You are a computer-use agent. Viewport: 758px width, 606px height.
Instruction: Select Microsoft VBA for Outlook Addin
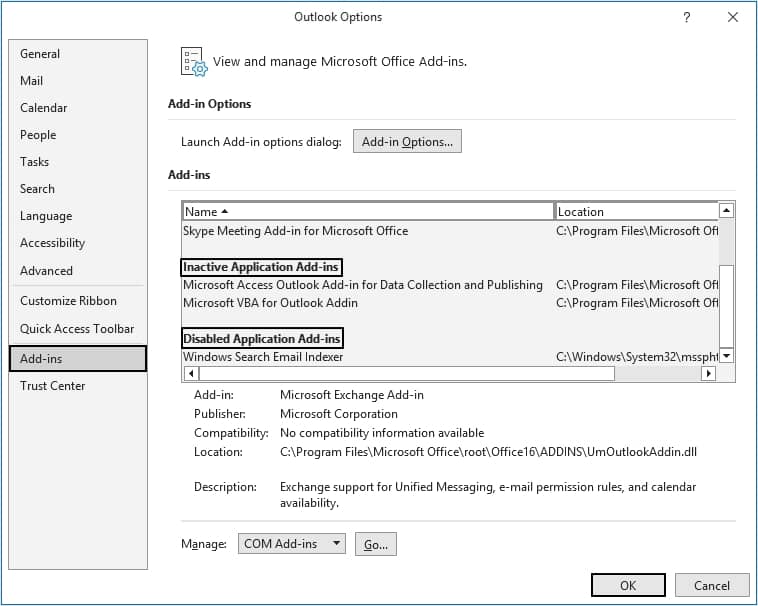click(x=450, y=303)
